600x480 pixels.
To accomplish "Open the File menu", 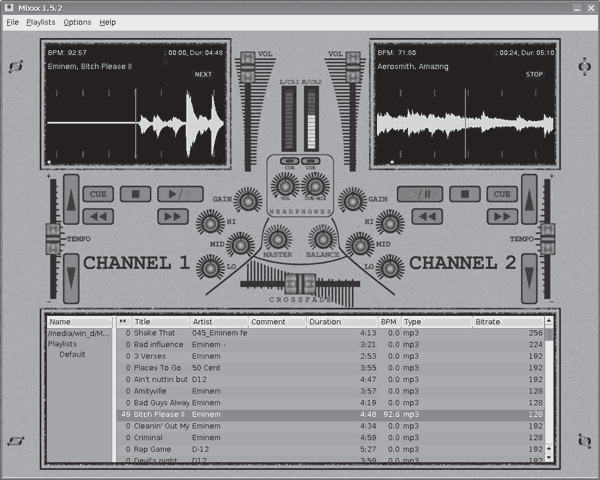I will tap(12, 22).
